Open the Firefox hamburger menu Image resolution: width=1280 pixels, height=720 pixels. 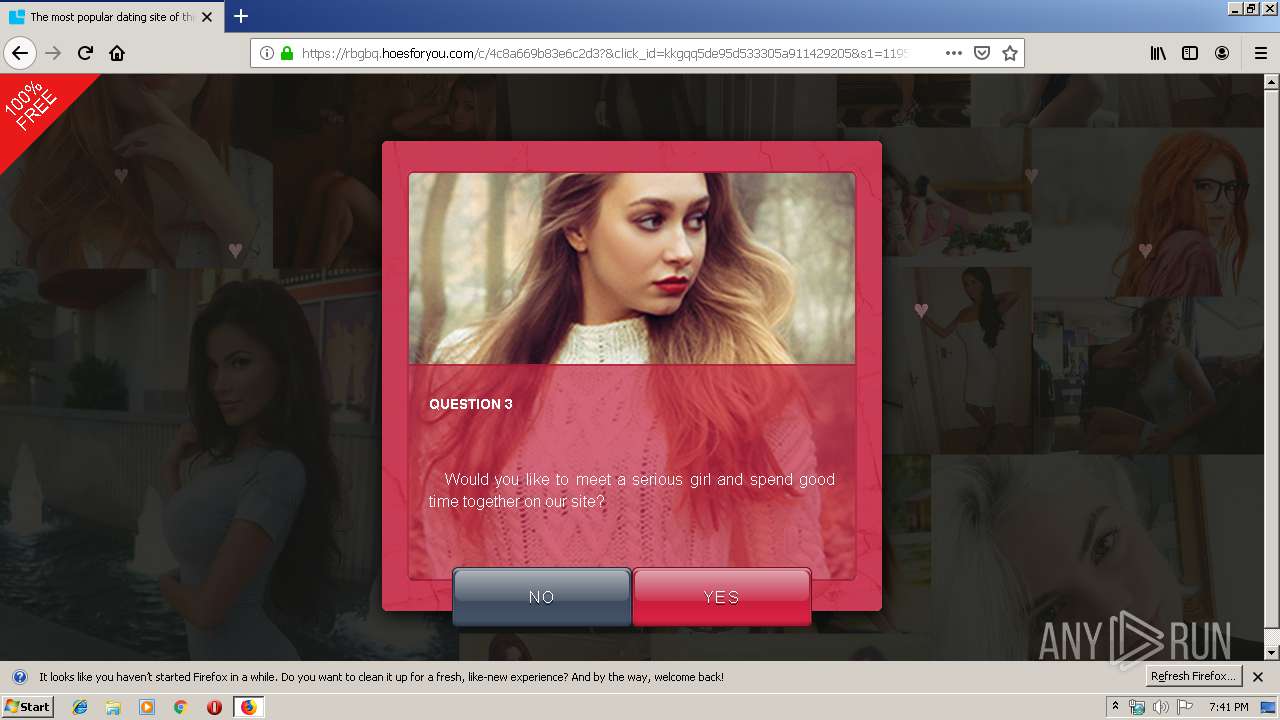1261,53
